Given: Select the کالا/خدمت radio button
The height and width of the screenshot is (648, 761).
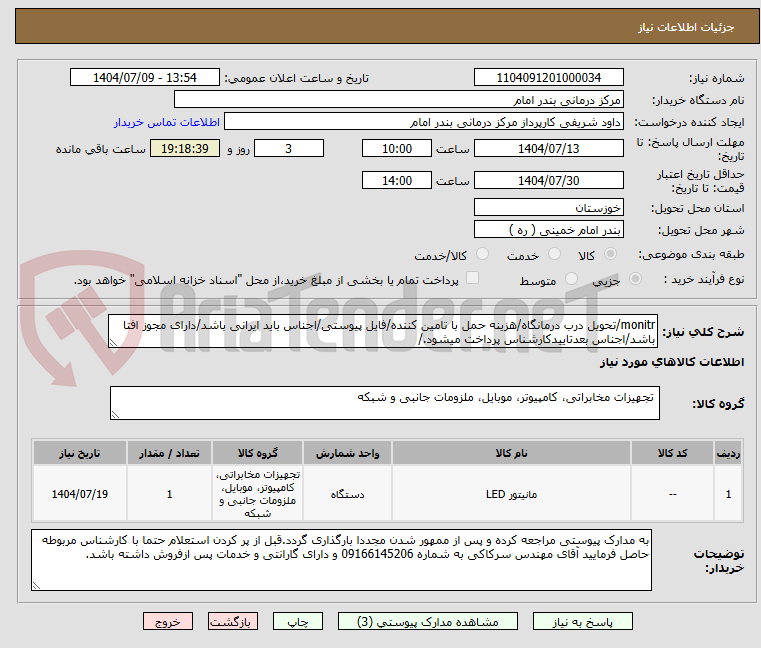Looking at the screenshot, I should click(482, 254).
